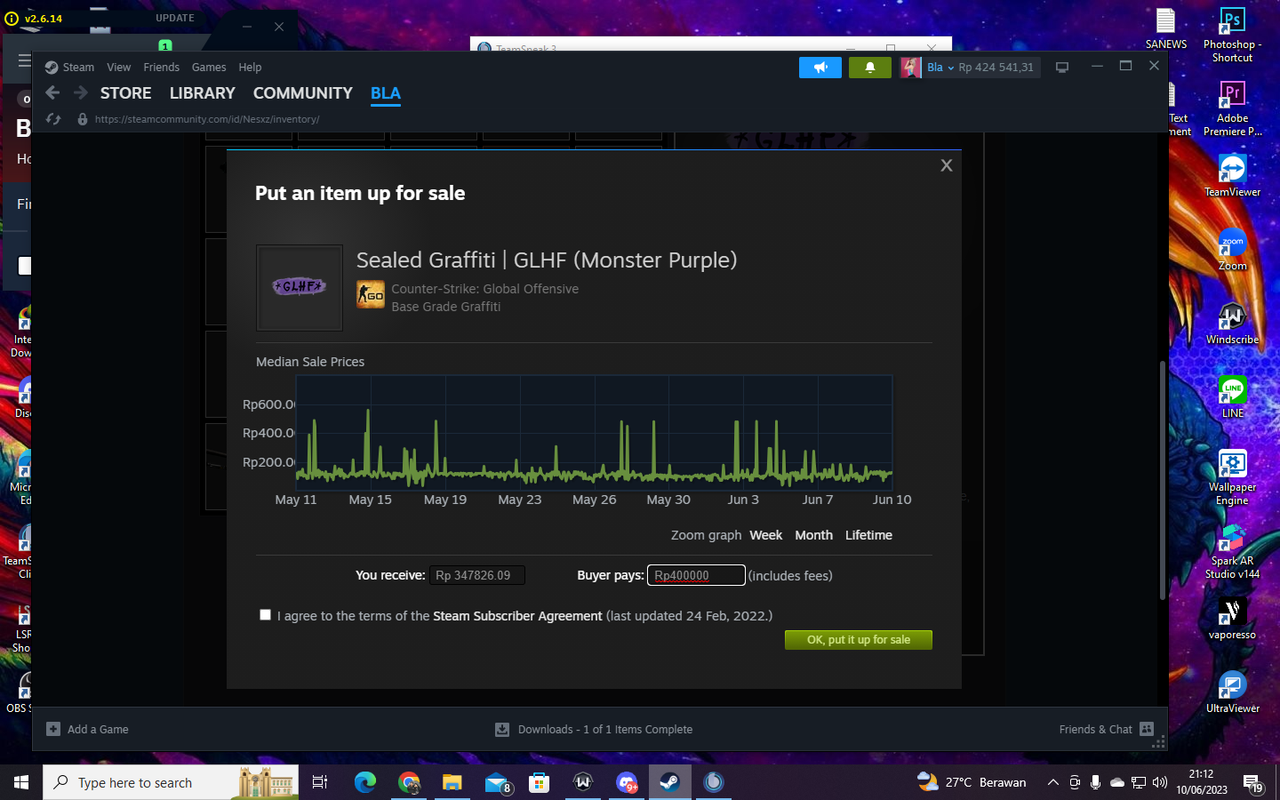The width and height of the screenshot is (1280, 800).
Task: Click the GLHF graffiti item thumbnail
Action: coord(300,288)
